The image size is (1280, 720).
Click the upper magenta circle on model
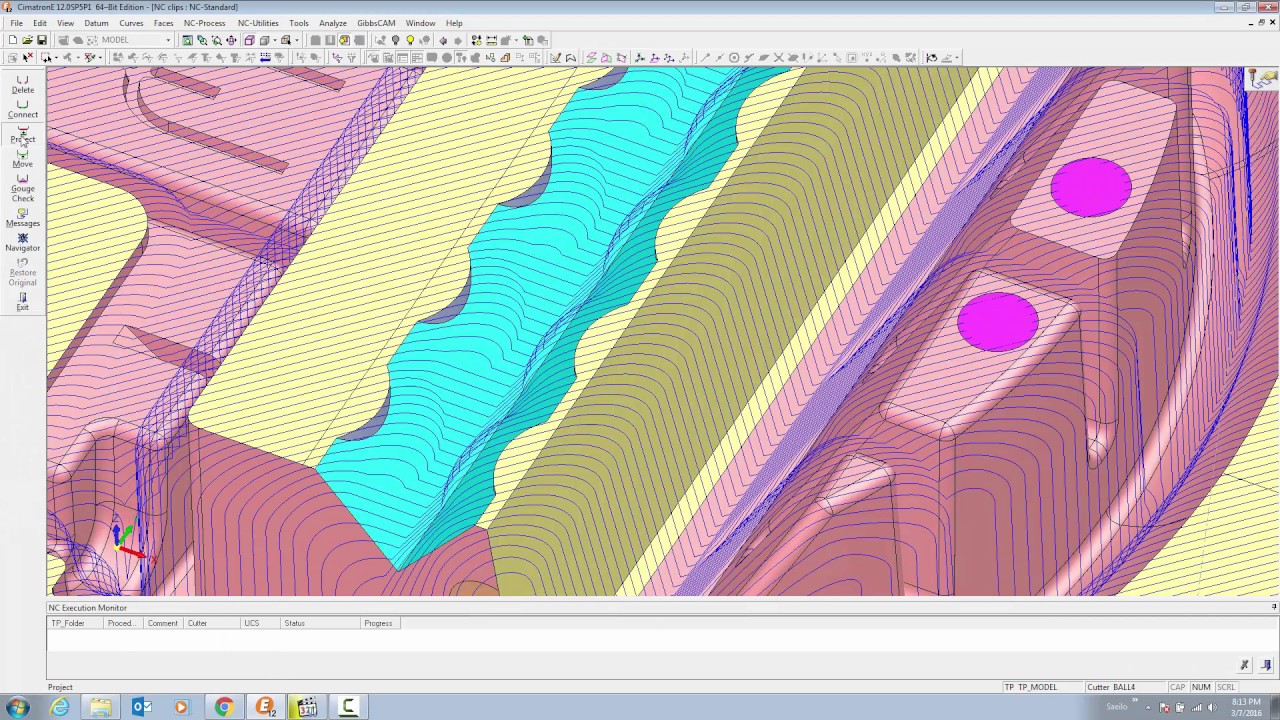(1091, 187)
